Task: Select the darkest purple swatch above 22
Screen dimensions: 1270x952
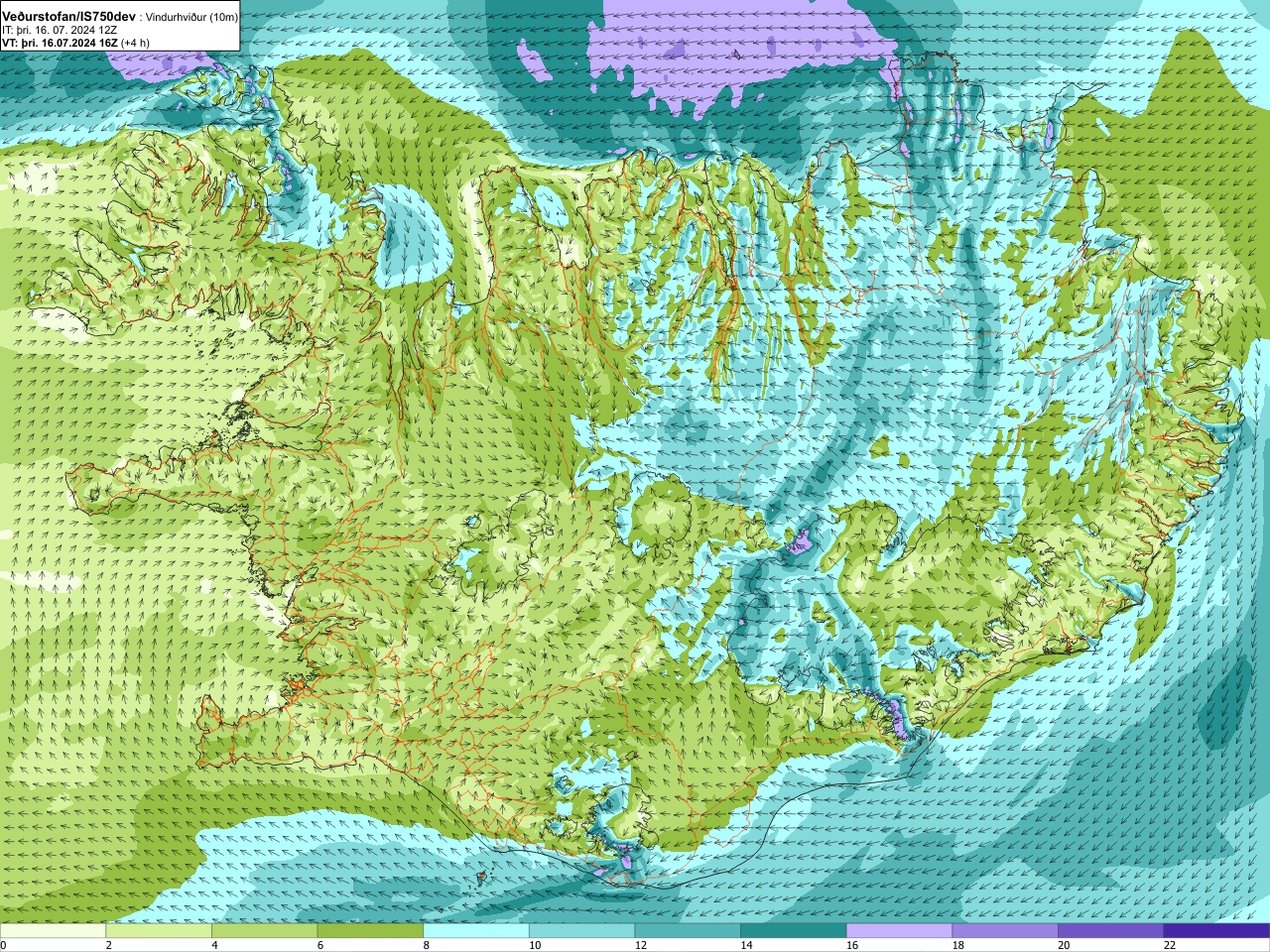Action: point(1216,931)
